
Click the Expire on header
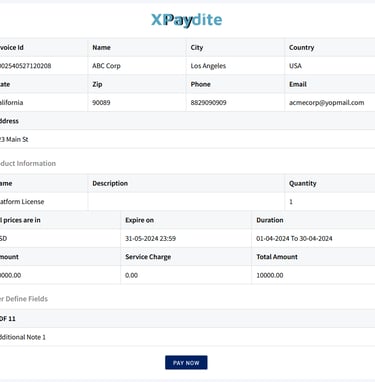[x=139, y=220]
